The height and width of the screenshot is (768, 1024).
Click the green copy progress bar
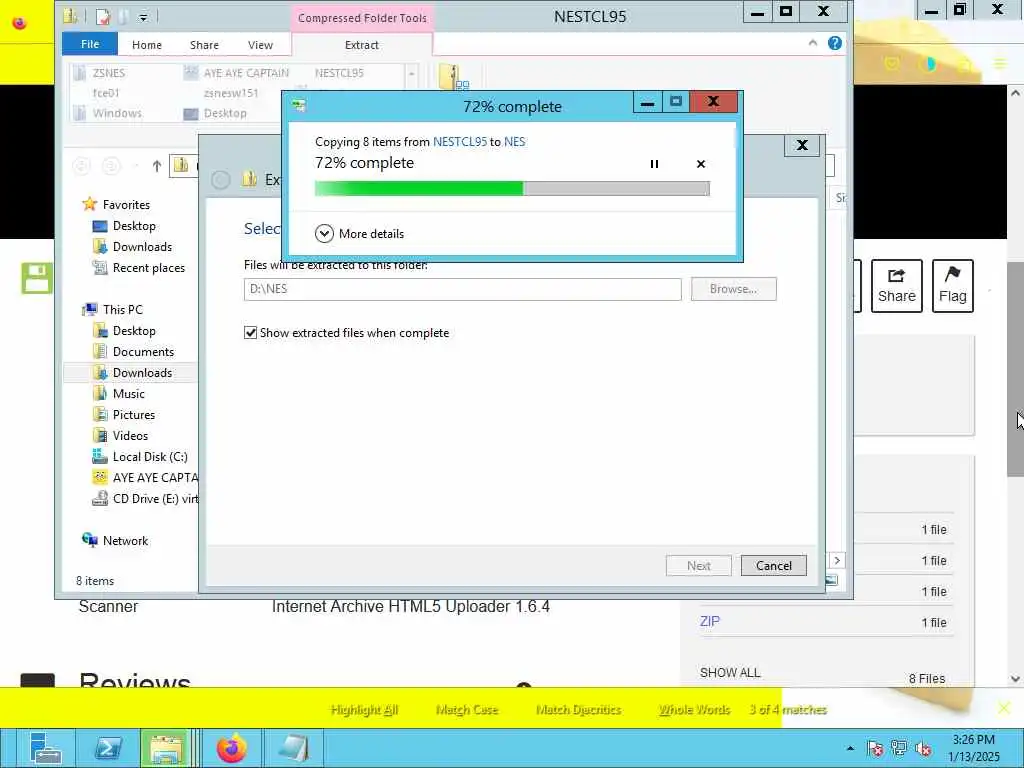click(x=512, y=189)
